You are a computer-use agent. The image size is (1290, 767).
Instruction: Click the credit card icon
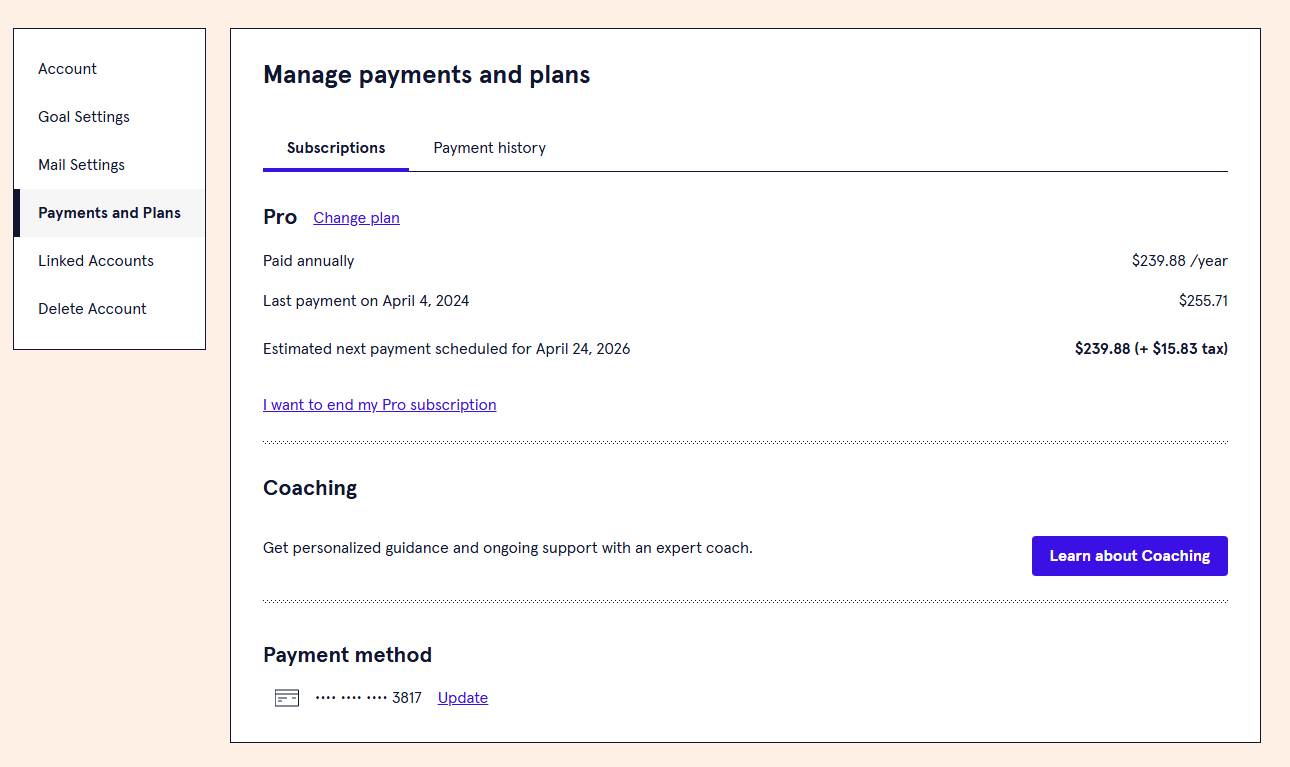287,698
